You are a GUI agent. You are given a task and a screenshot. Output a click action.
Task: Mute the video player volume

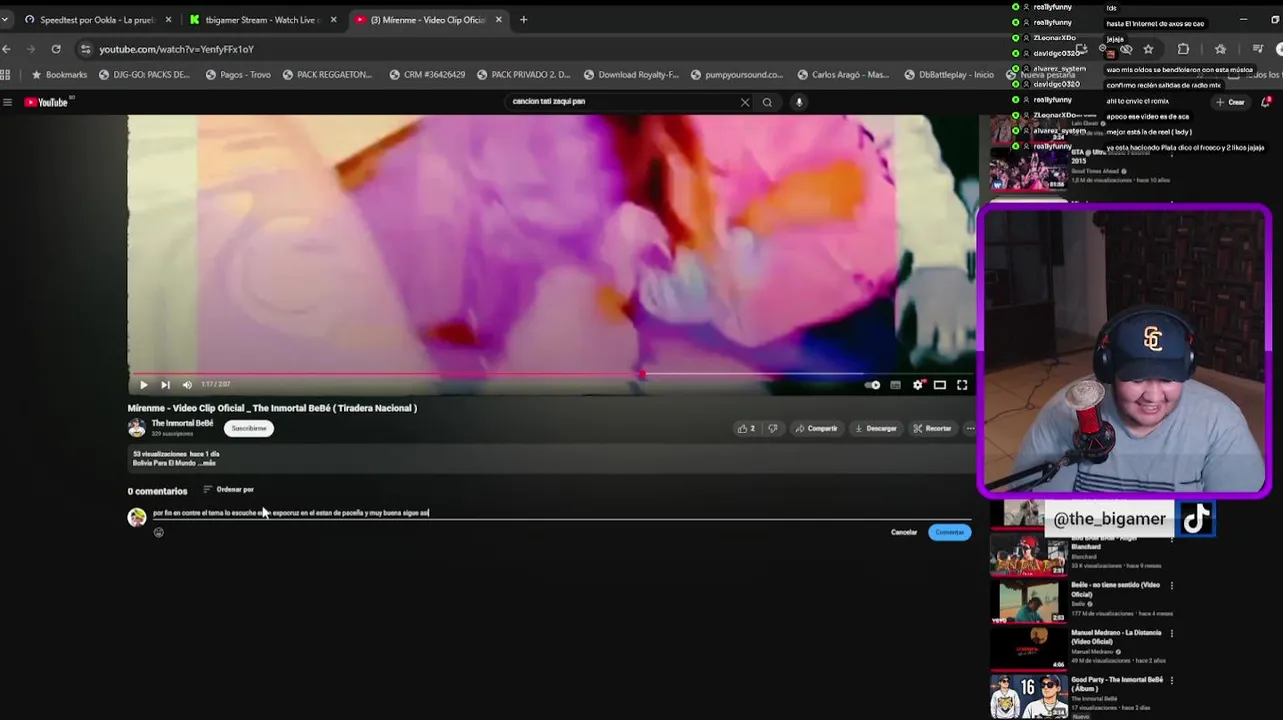[187, 385]
